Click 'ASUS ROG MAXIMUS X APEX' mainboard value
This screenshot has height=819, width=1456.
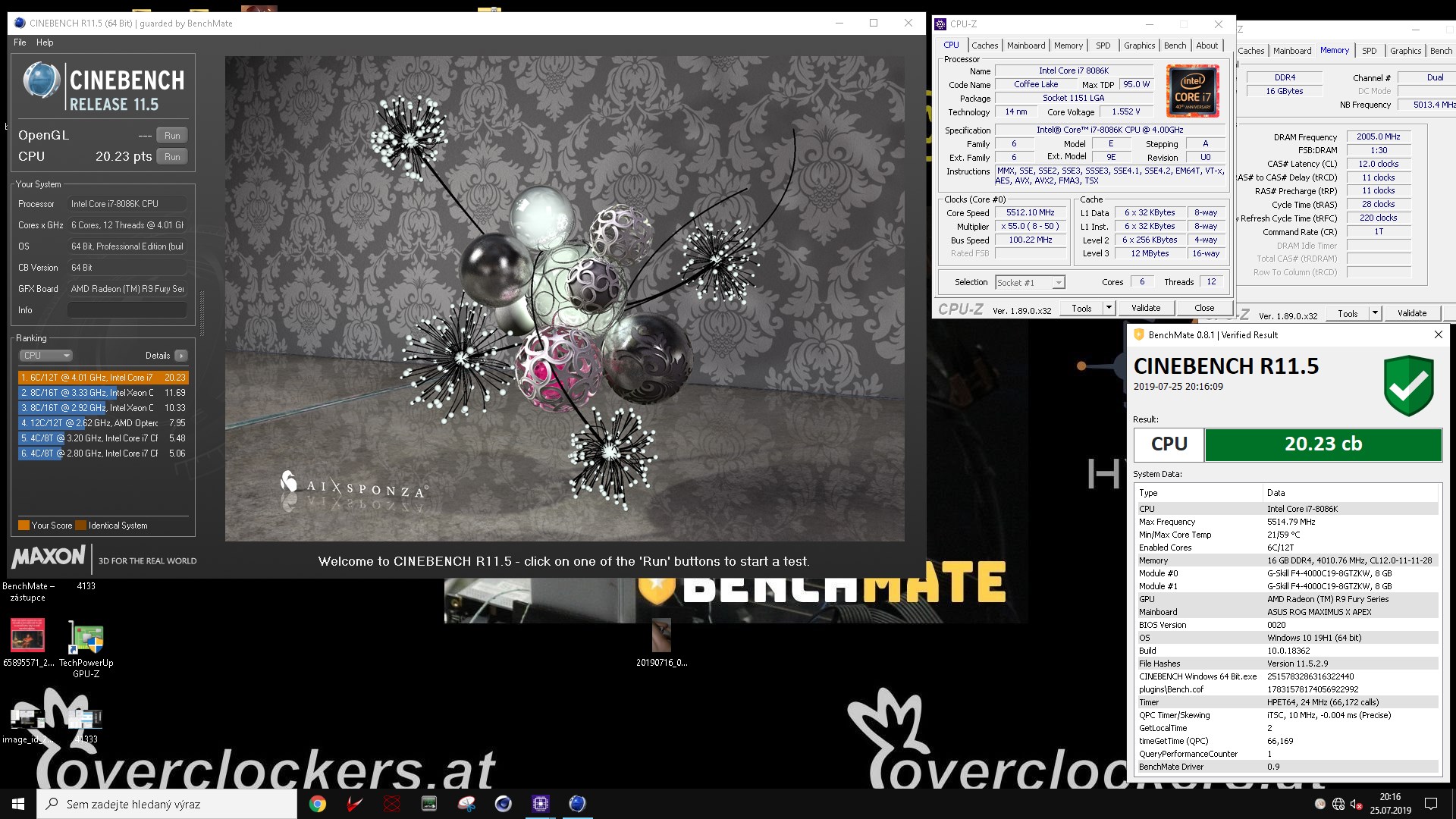[1319, 612]
